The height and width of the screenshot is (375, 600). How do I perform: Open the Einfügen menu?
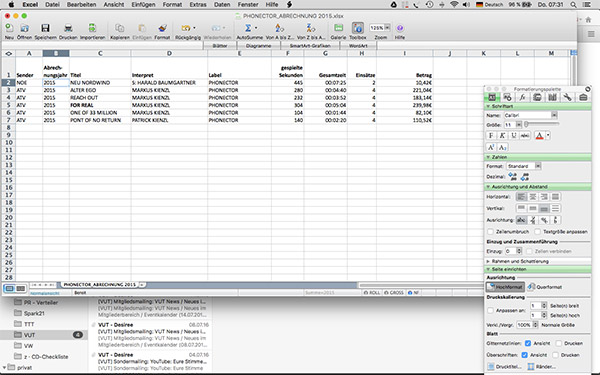(143, 5)
